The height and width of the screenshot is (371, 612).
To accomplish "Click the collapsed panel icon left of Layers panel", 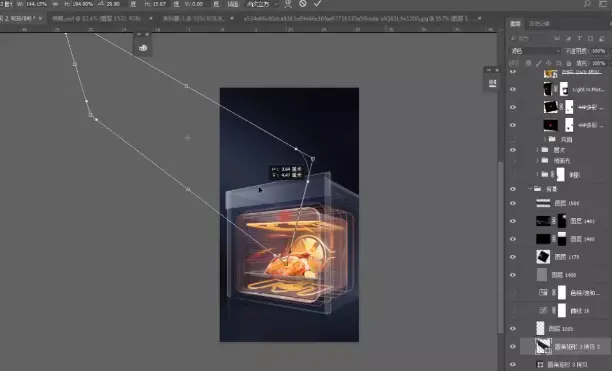I will 492,83.
